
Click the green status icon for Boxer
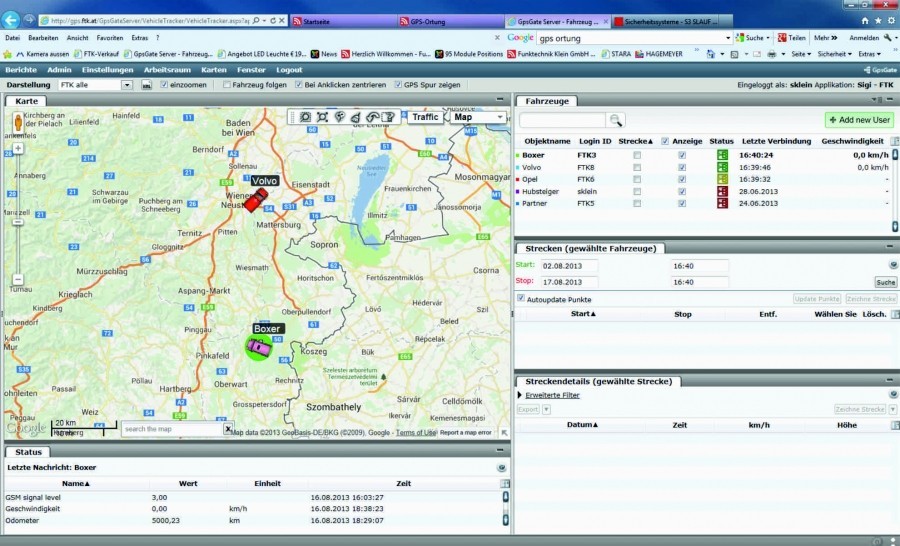click(x=720, y=155)
